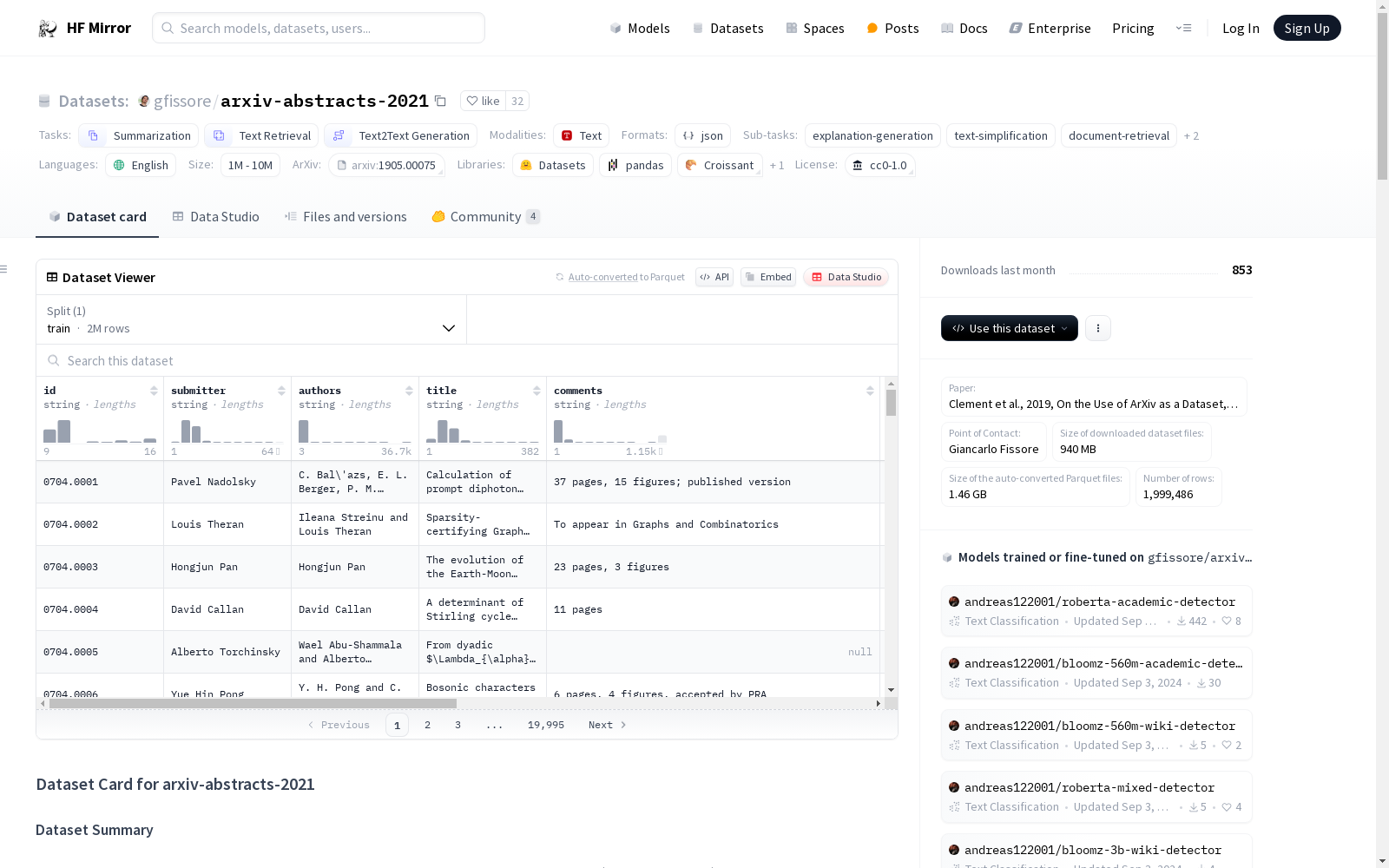Focus the Search this dataset field
Screen dimensions: 1389x868
pos(467,360)
